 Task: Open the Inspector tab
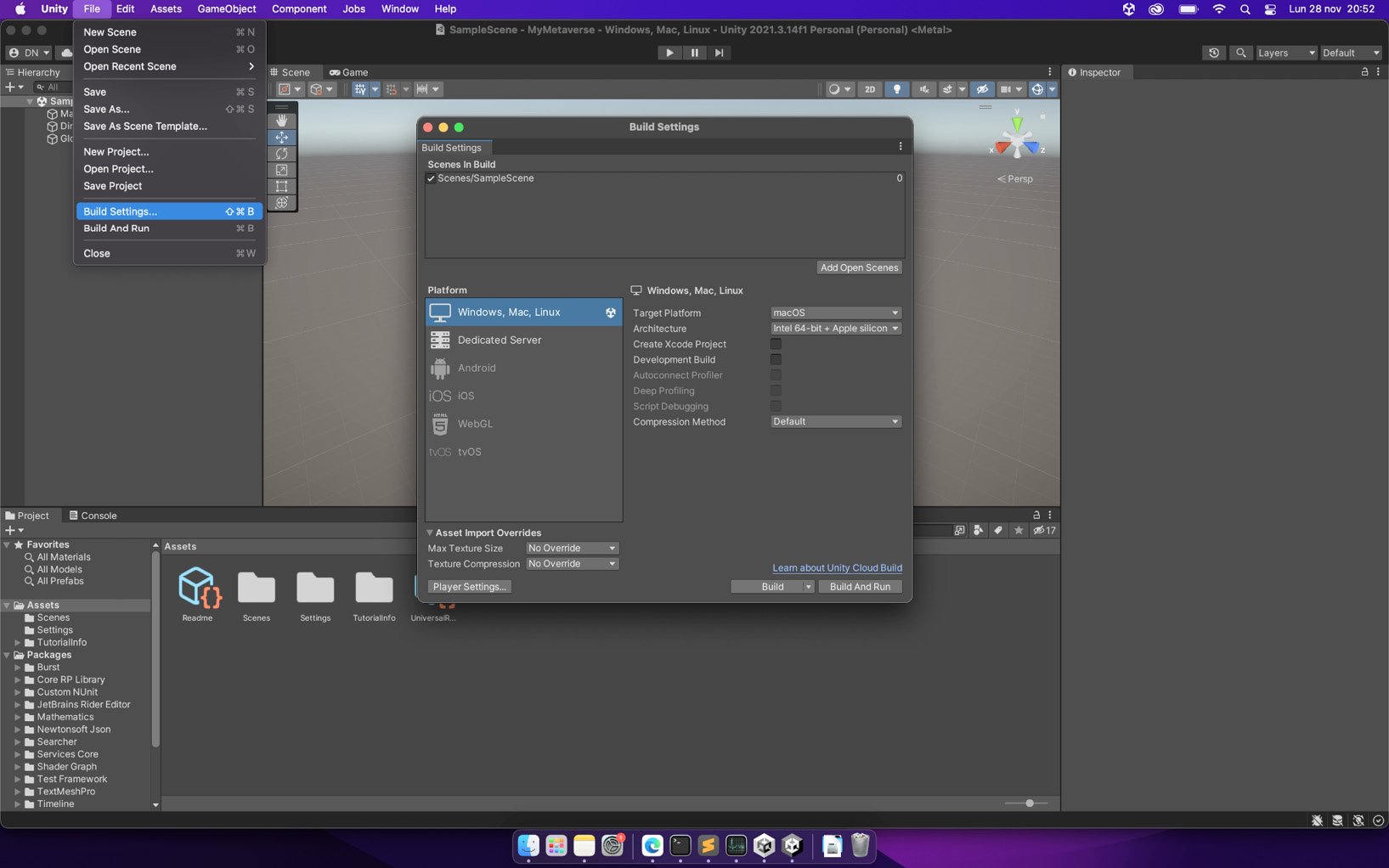point(1094,72)
